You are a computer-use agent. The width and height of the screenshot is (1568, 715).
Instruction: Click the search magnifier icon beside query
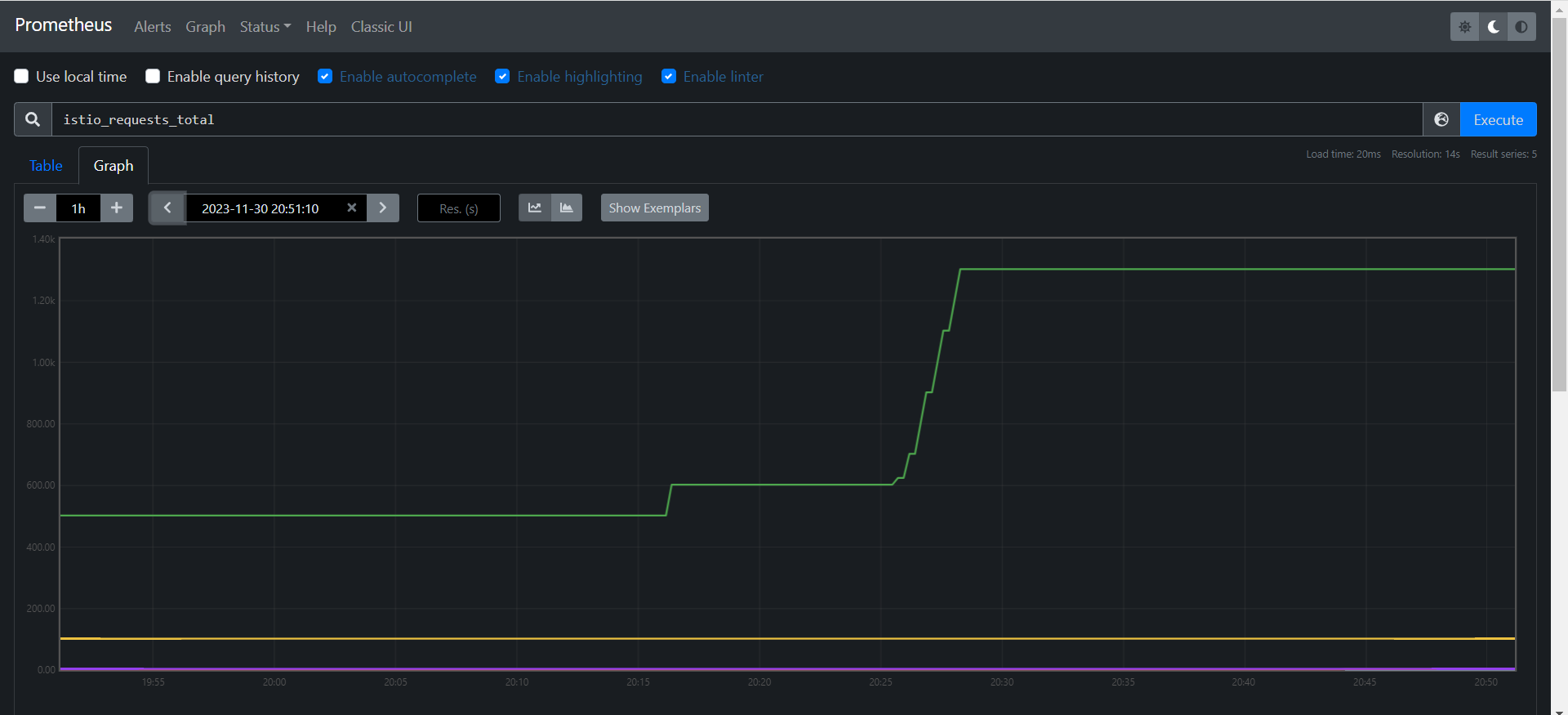[x=33, y=119]
